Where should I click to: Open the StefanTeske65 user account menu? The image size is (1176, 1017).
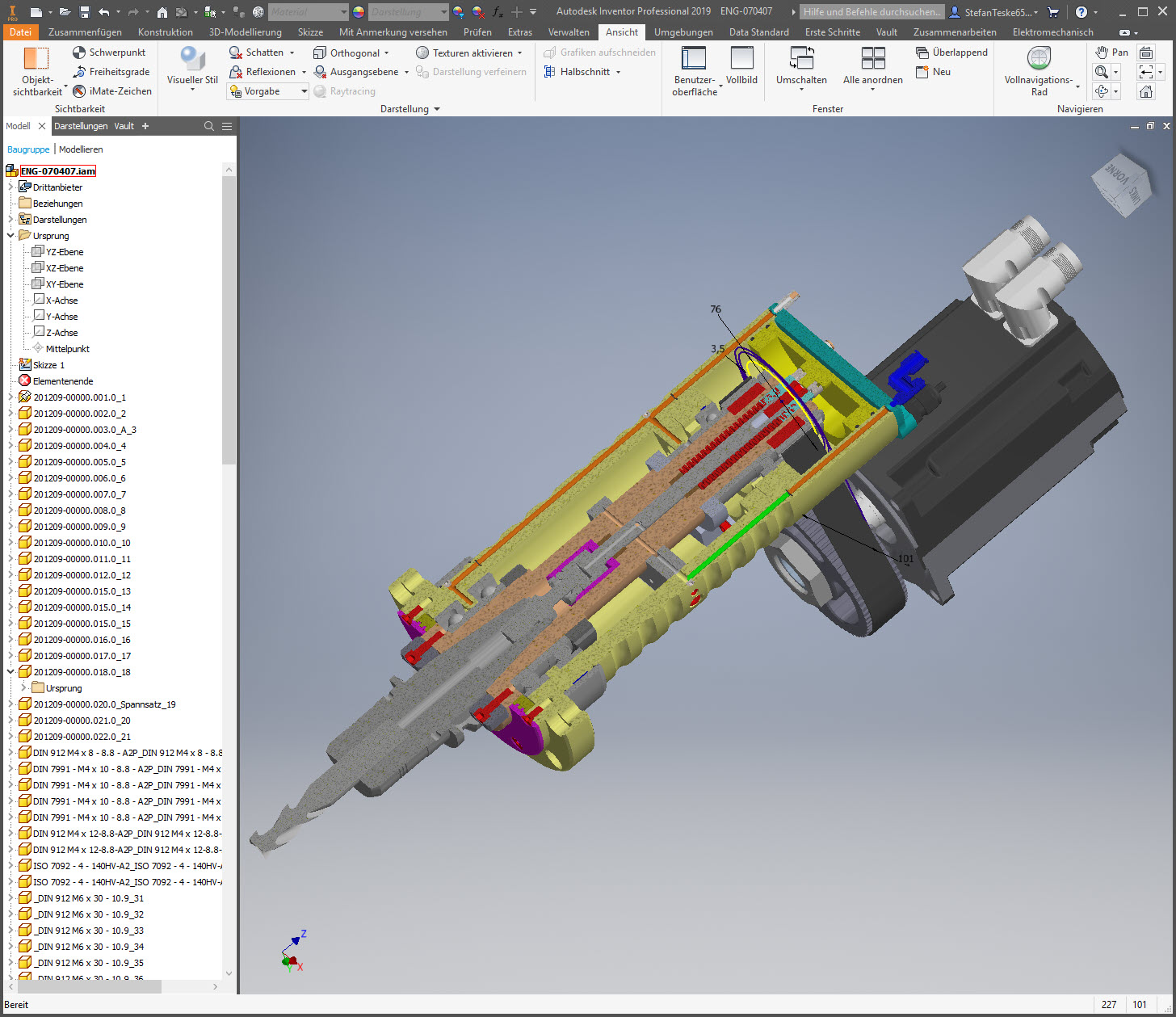coord(993,12)
